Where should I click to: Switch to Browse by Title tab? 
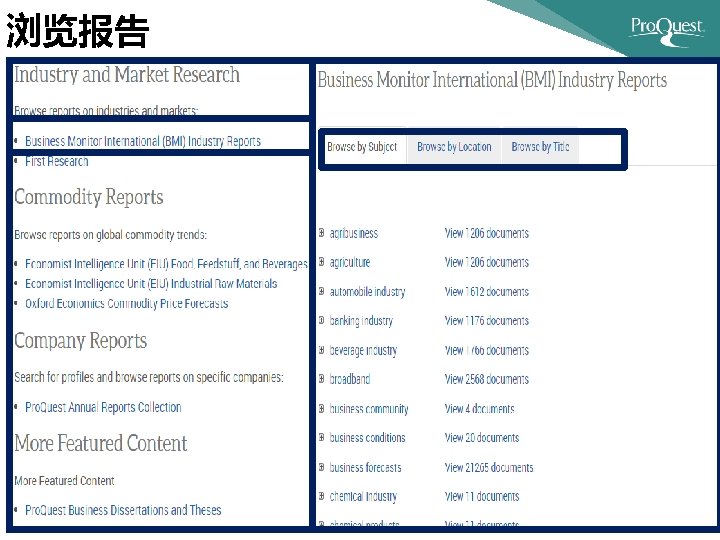540,147
